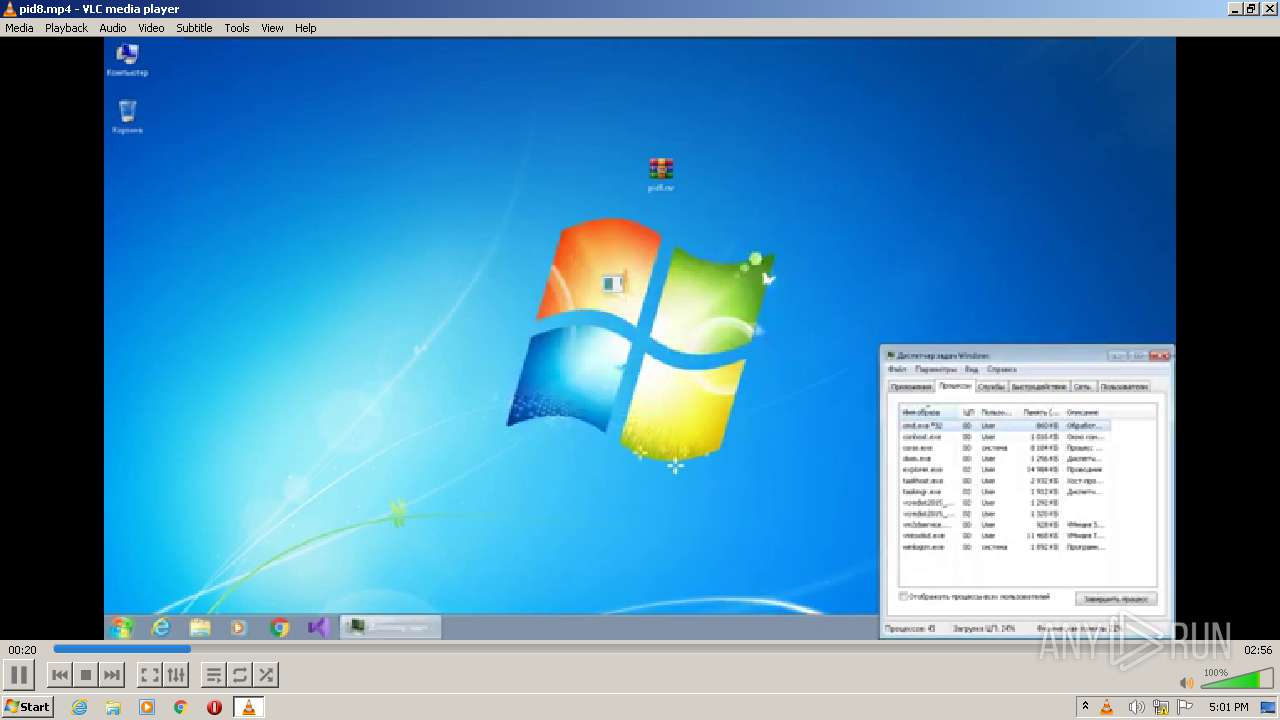
Task: Show hidden system tray icons
Action: [x=1085, y=707]
